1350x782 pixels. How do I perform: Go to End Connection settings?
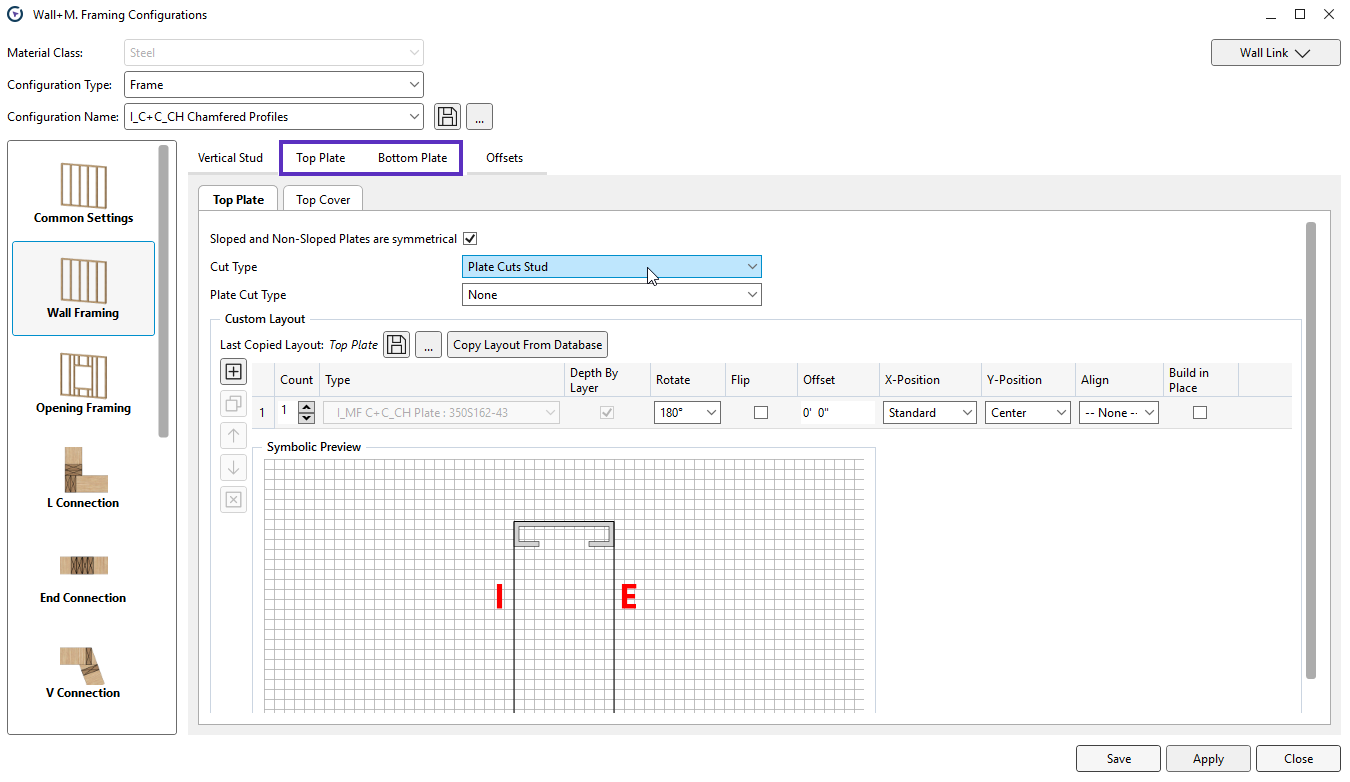click(x=83, y=574)
